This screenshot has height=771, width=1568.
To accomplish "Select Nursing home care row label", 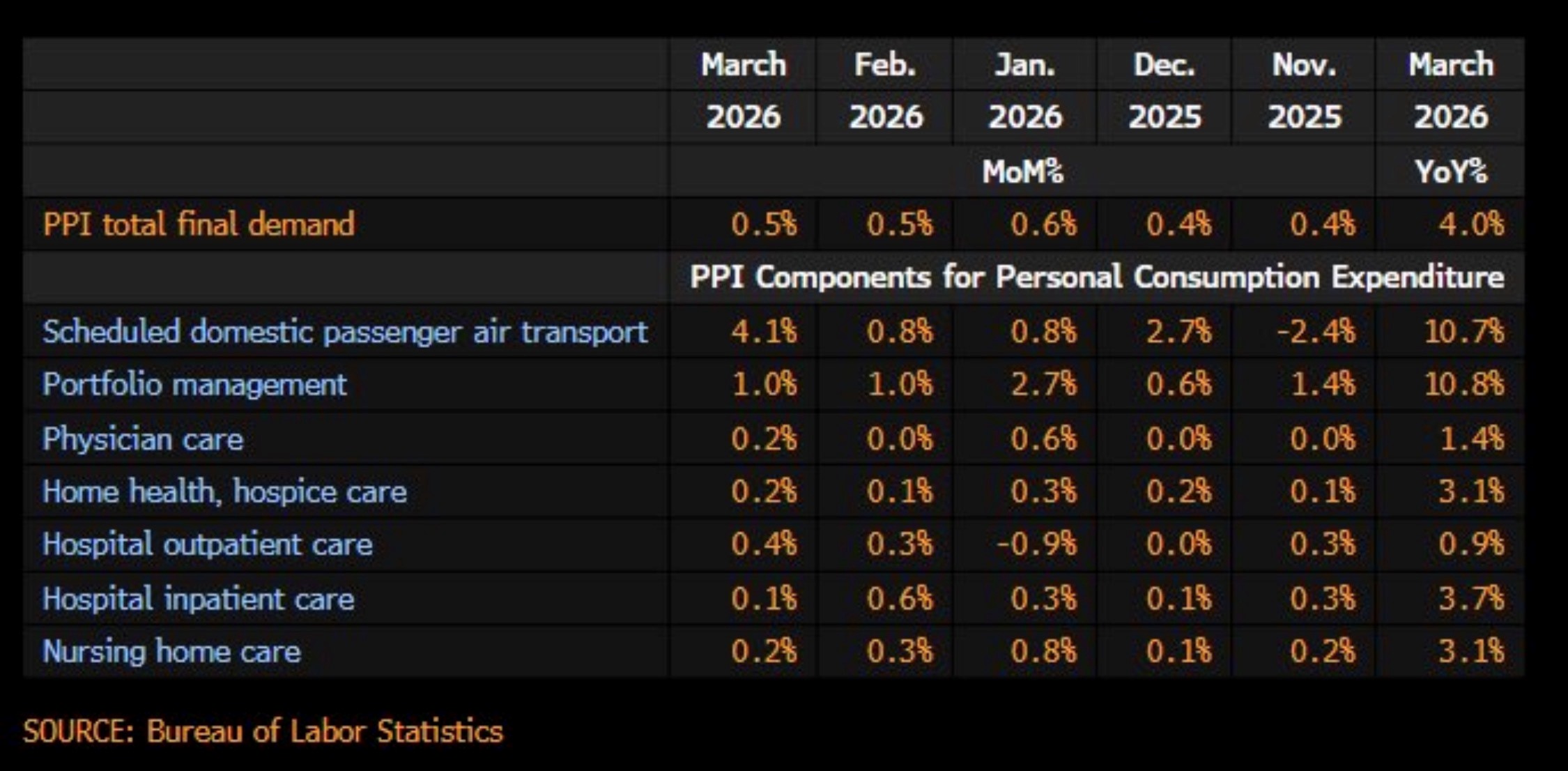I will pyautogui.click(x=171, y=652).
